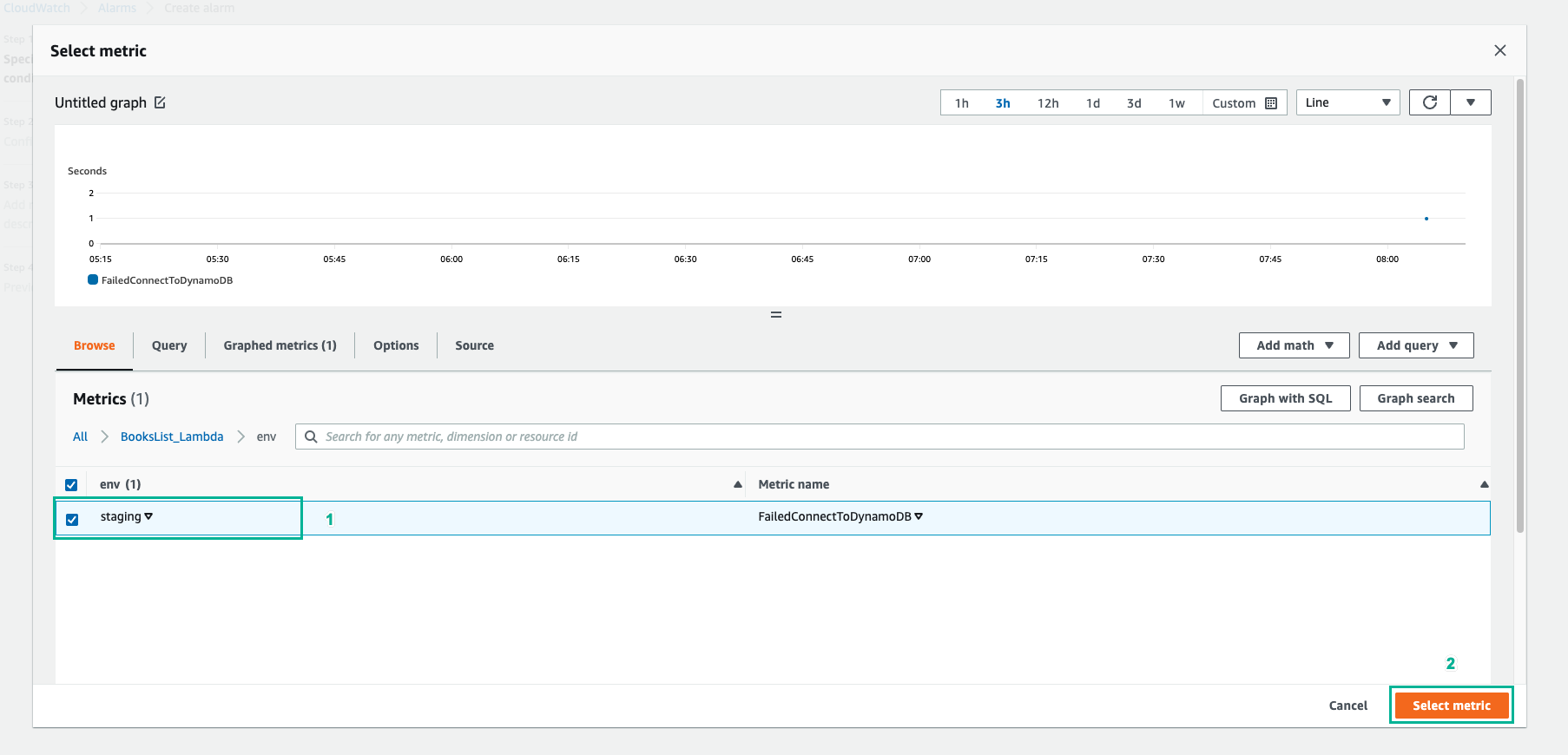The height and width of the screenshot is (755, 1568).
Task: Switch to the Browse tab
Action: [x=94, y=345]
